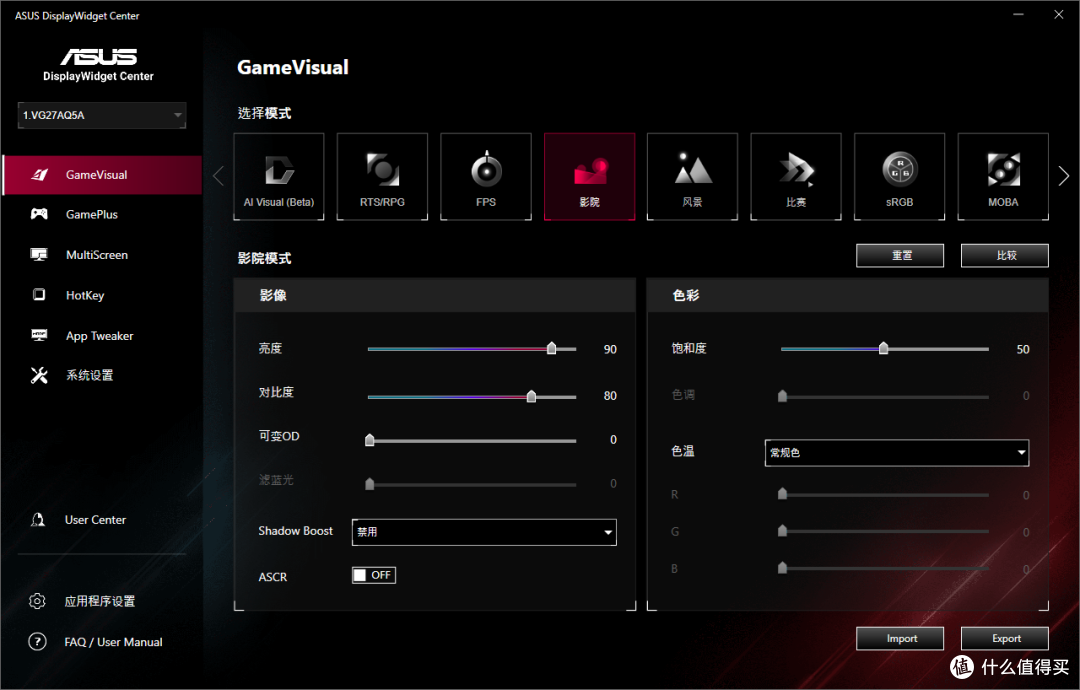Toggle the ASCR switch
1080x690 pixels.
(x=374, y=575)
